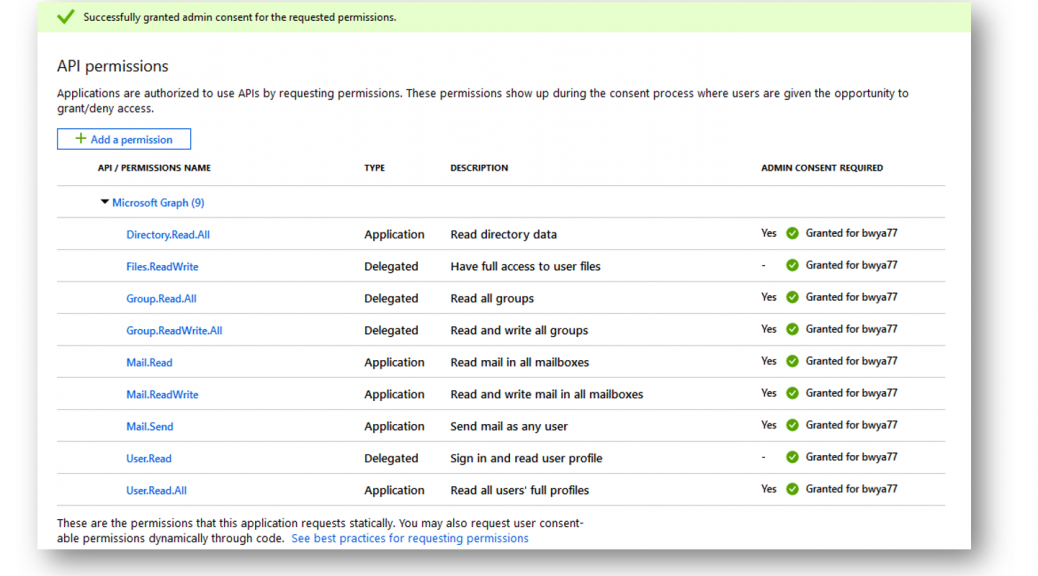Image resolution: width=1038 pixels, height=576 pixels.
Task: Follow 'See best practices for requesting permissions' link
Action: pyautogui.click(x=410, y=538)
